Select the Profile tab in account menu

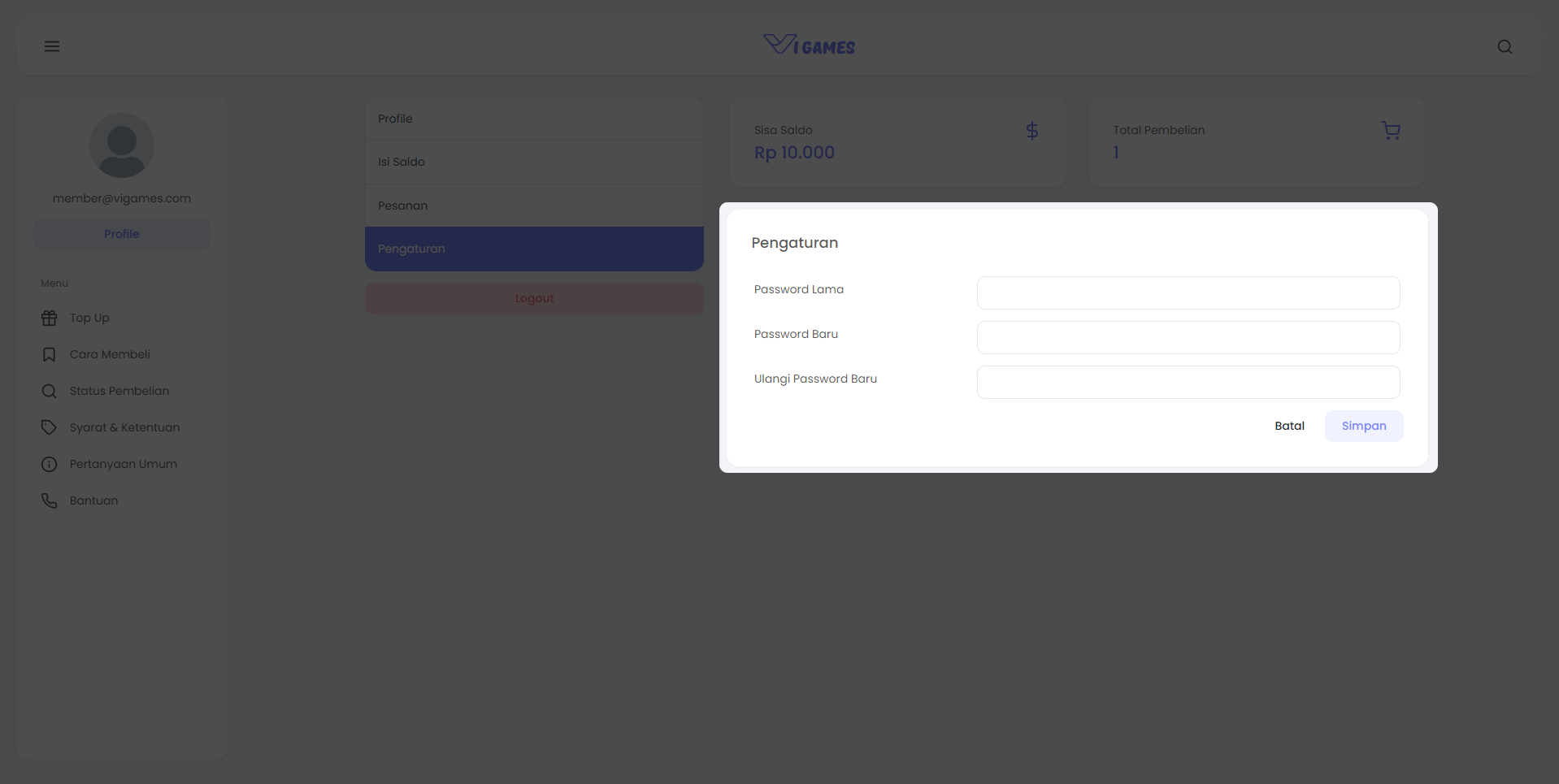[x=534, y=119]
